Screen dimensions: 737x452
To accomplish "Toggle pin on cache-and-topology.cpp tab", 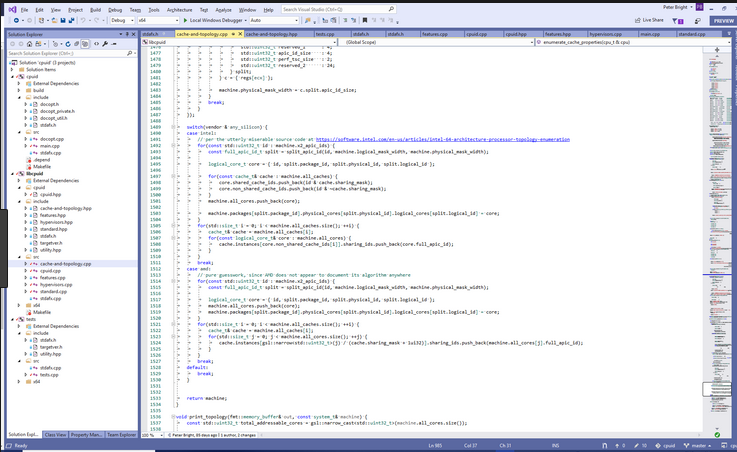I will pyautogui.click(x=233, y=33).
